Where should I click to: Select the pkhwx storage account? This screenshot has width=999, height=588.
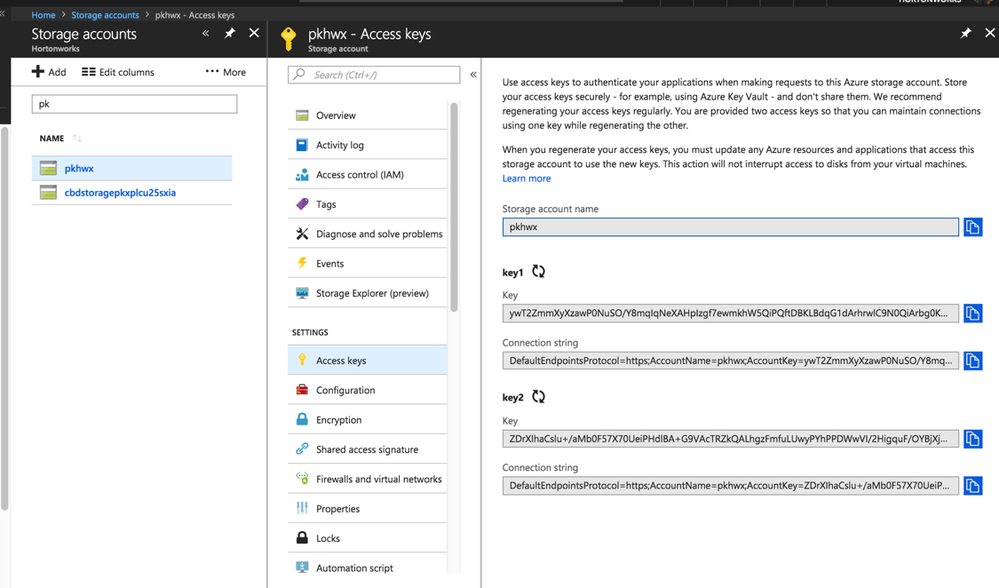tap(132, 168)
